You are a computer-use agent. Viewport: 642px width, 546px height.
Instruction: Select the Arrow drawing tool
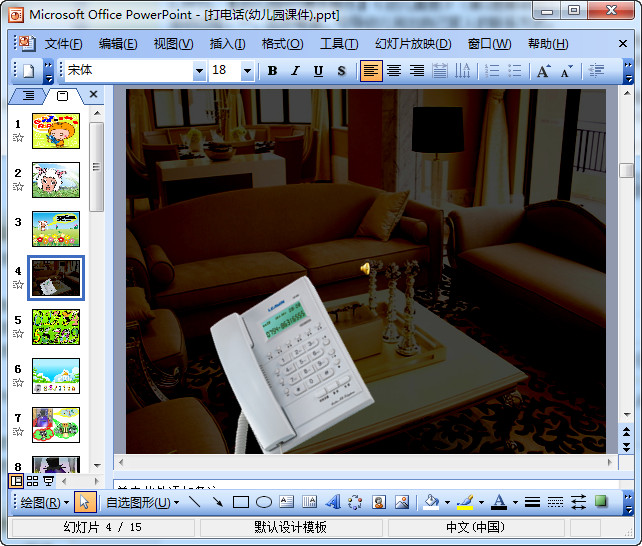click(x=217, y=502)
